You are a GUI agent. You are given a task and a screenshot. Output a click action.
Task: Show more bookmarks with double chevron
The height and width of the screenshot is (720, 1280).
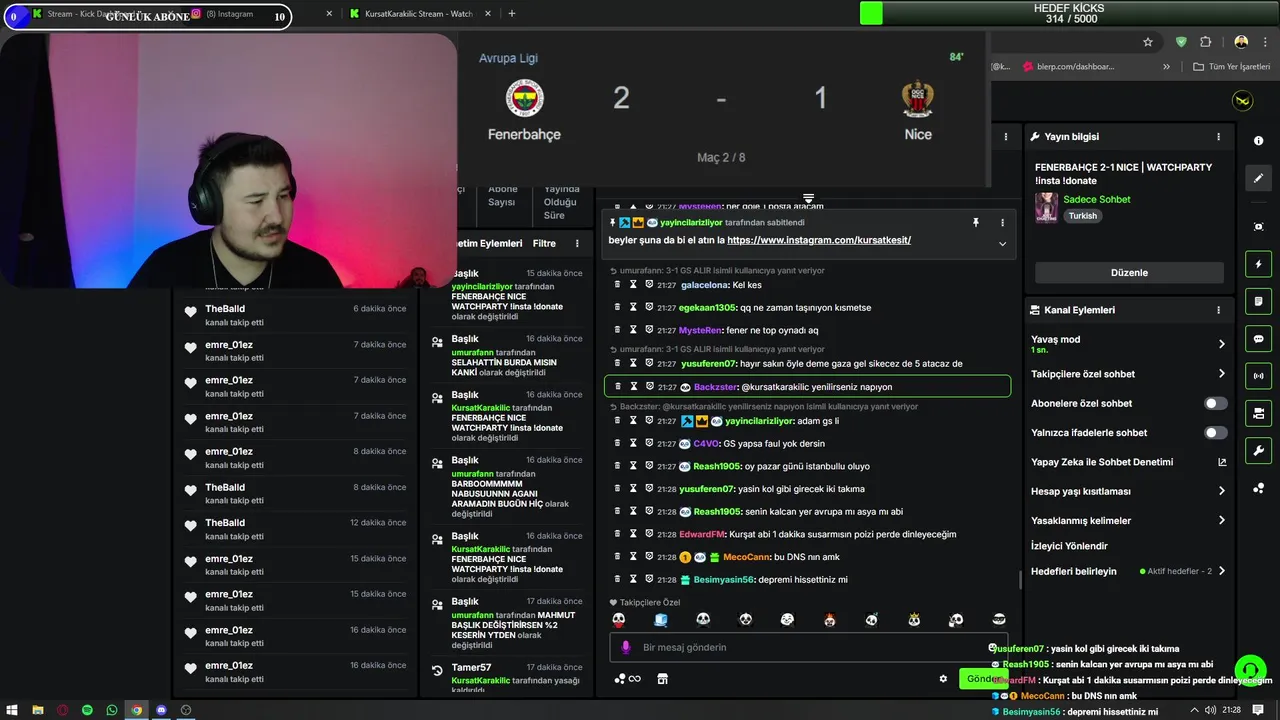[x=1166, y=67]
